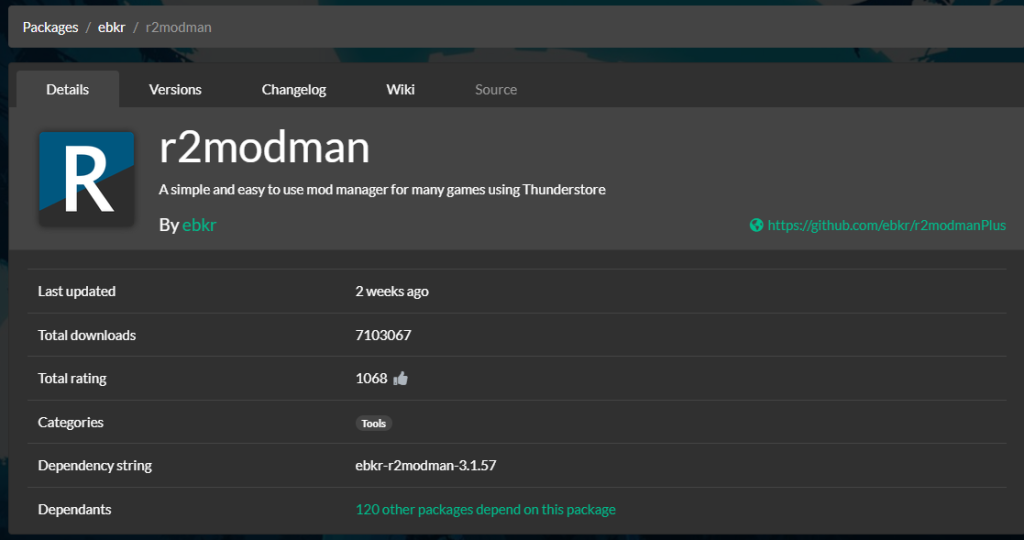Click the 'A simple and easy to use' description
Screen dimensions: 1024x540
point(382,189)
